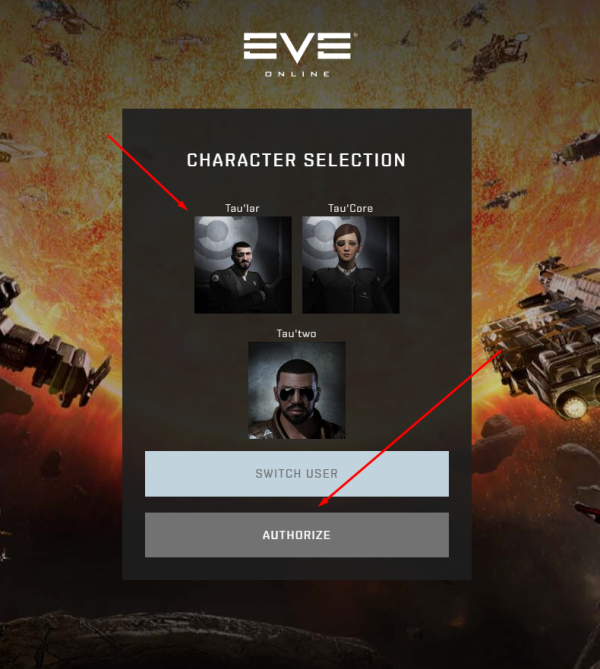Click the ONLINE text under EVE logo
This screenshot has width=600, height=669.
tap(297, 74)
